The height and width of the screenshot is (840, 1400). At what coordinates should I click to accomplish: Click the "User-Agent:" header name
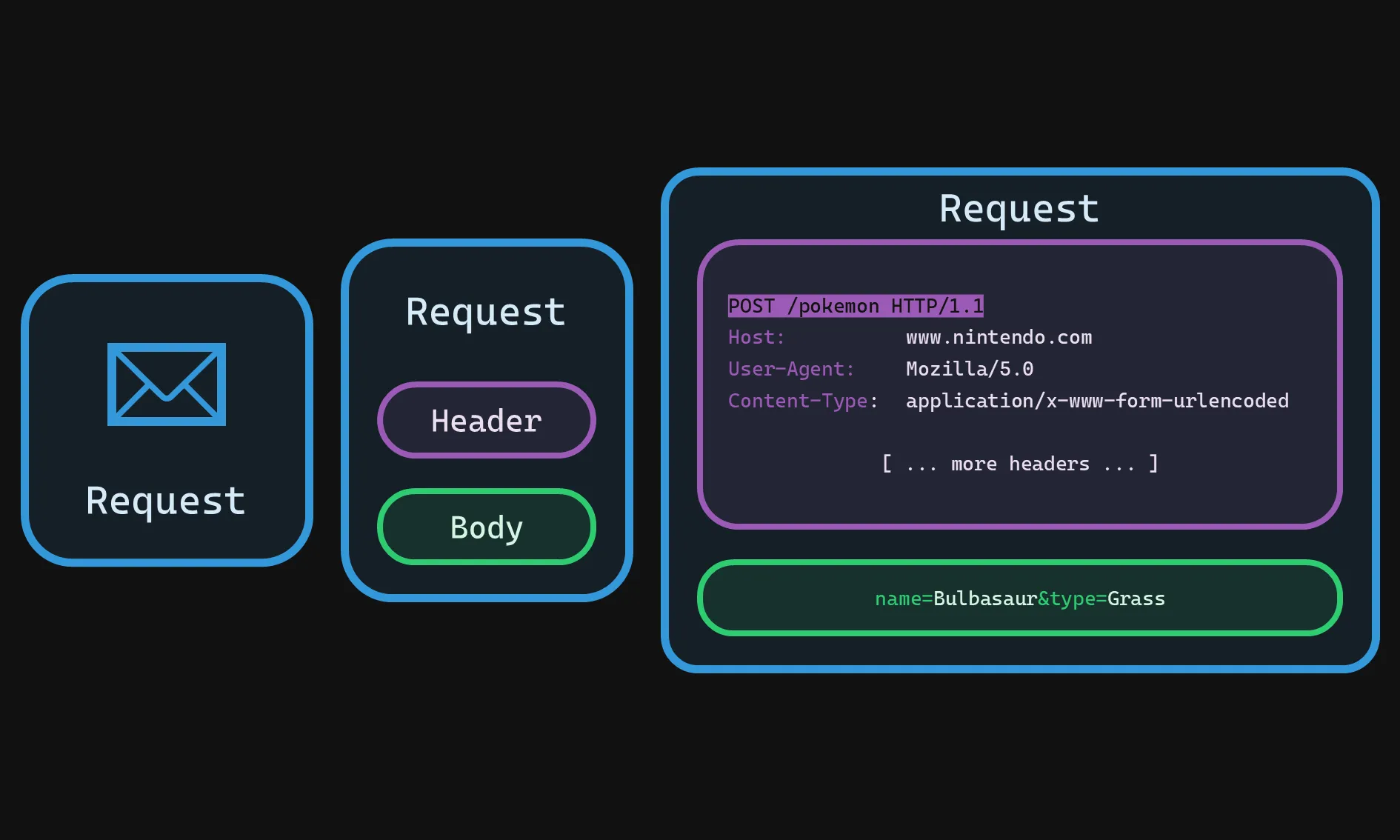point(791,369)
